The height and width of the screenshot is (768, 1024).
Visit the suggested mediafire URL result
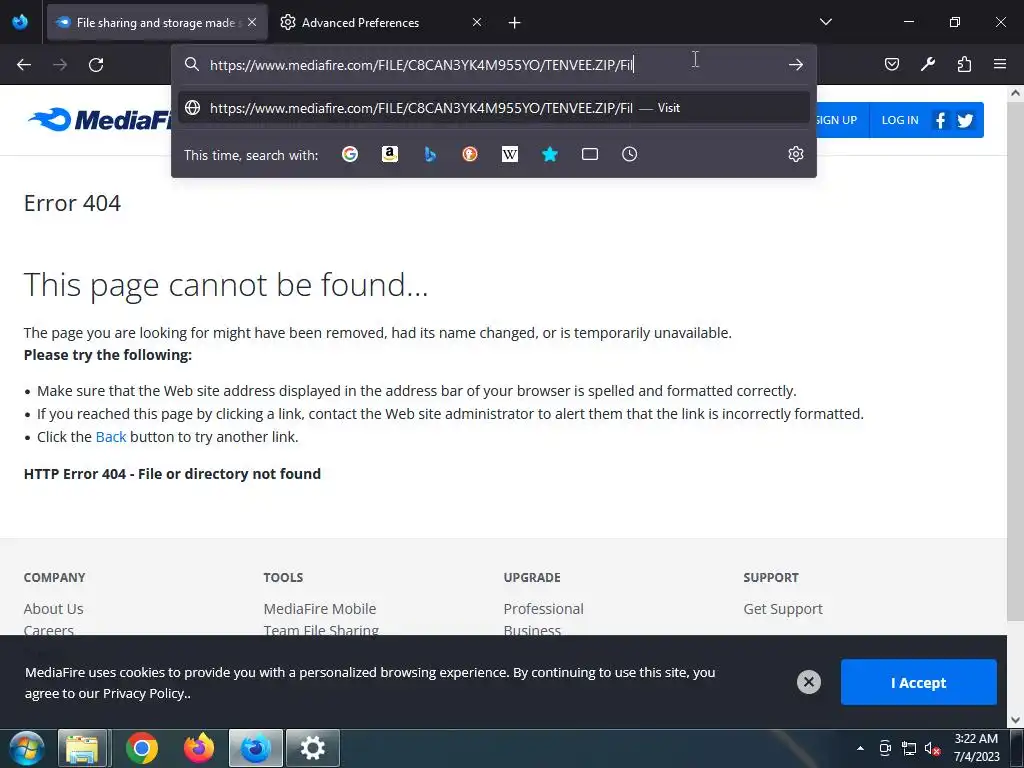click(x=494, y=108)
